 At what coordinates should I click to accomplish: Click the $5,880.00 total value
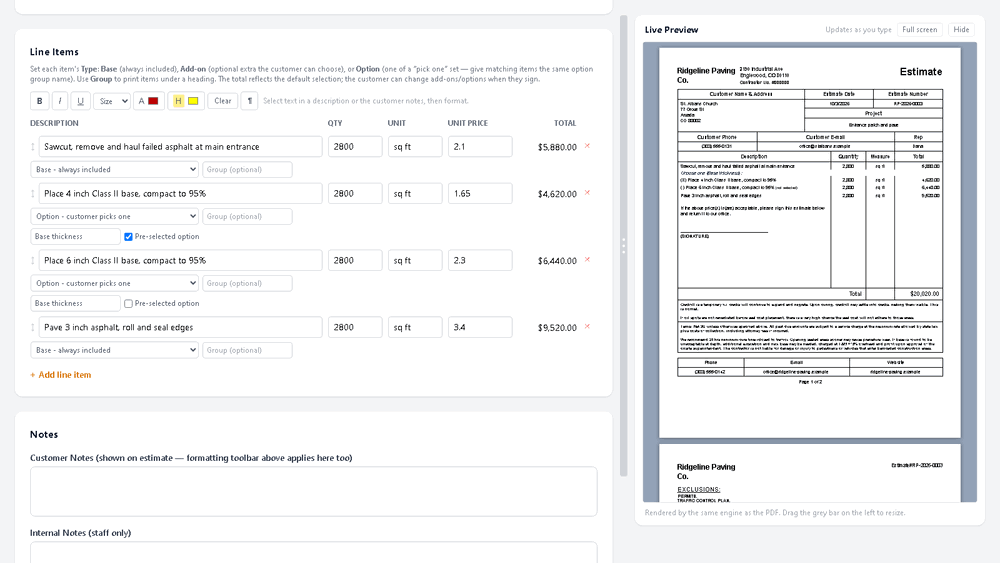point(557,147)
